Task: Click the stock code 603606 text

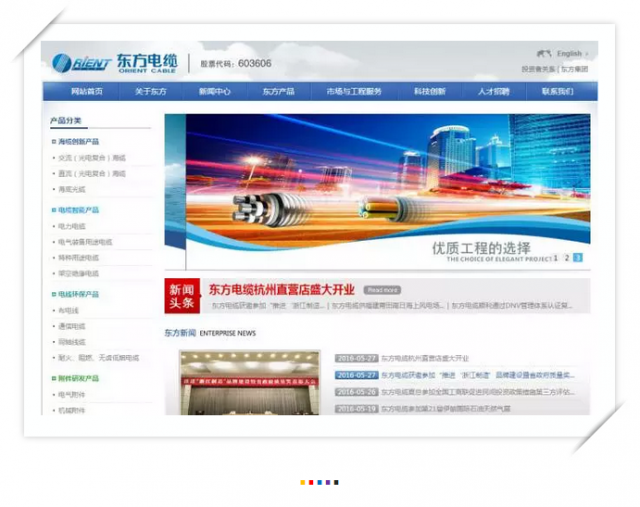Action: [x=236, y=64]
